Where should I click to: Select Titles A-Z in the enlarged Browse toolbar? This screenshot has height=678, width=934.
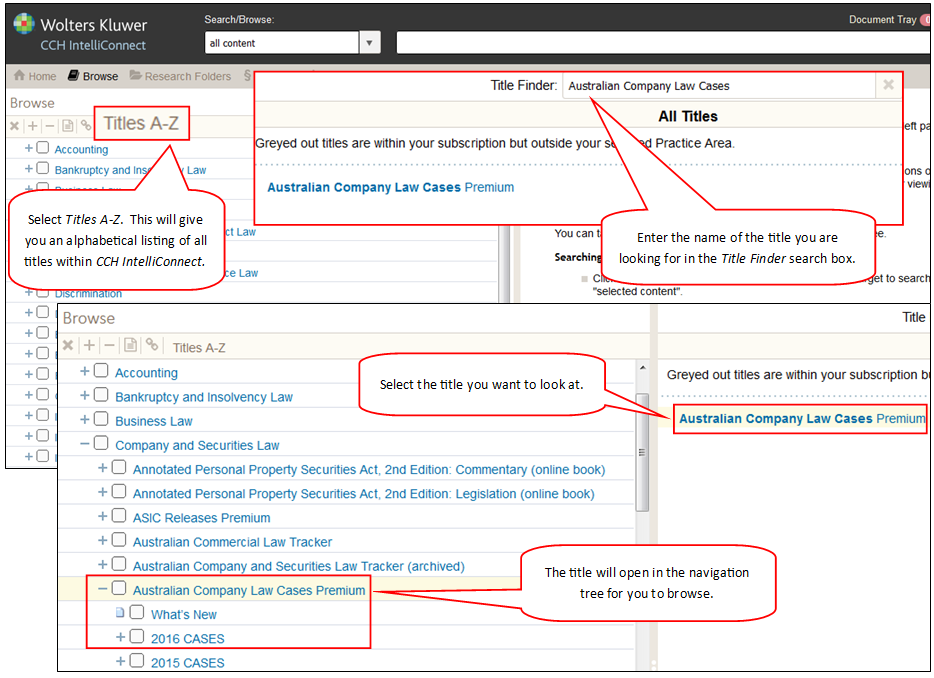(199, 347)
